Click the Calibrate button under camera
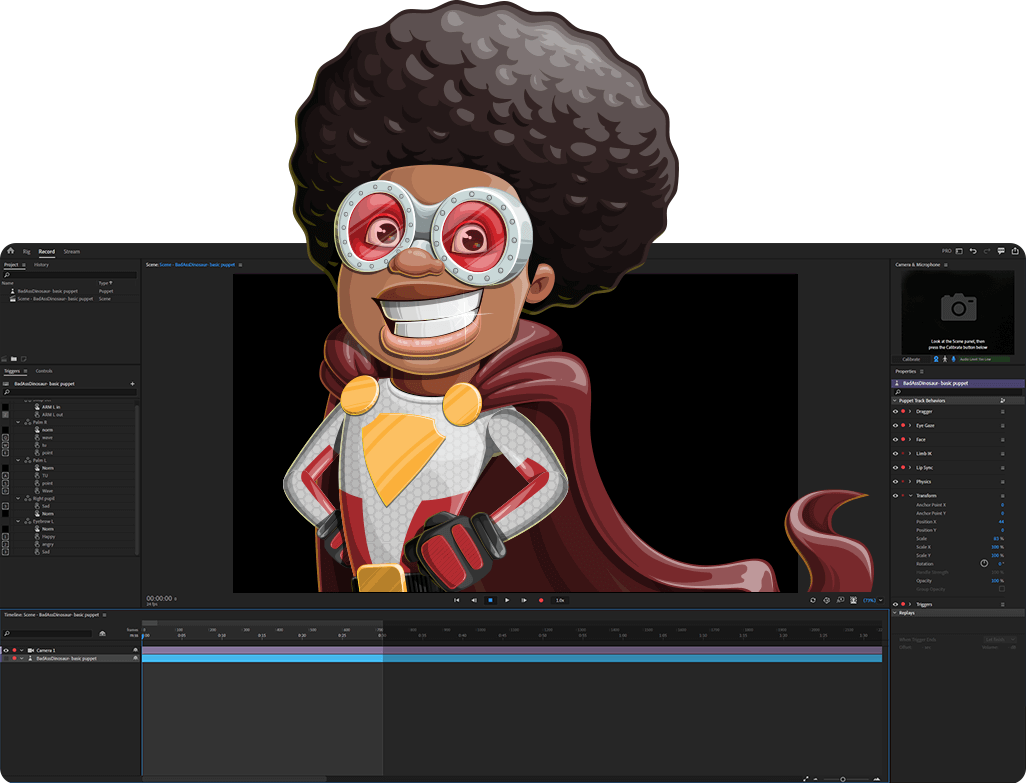Viewport: 1026px width, 783px height. point(911,359)
